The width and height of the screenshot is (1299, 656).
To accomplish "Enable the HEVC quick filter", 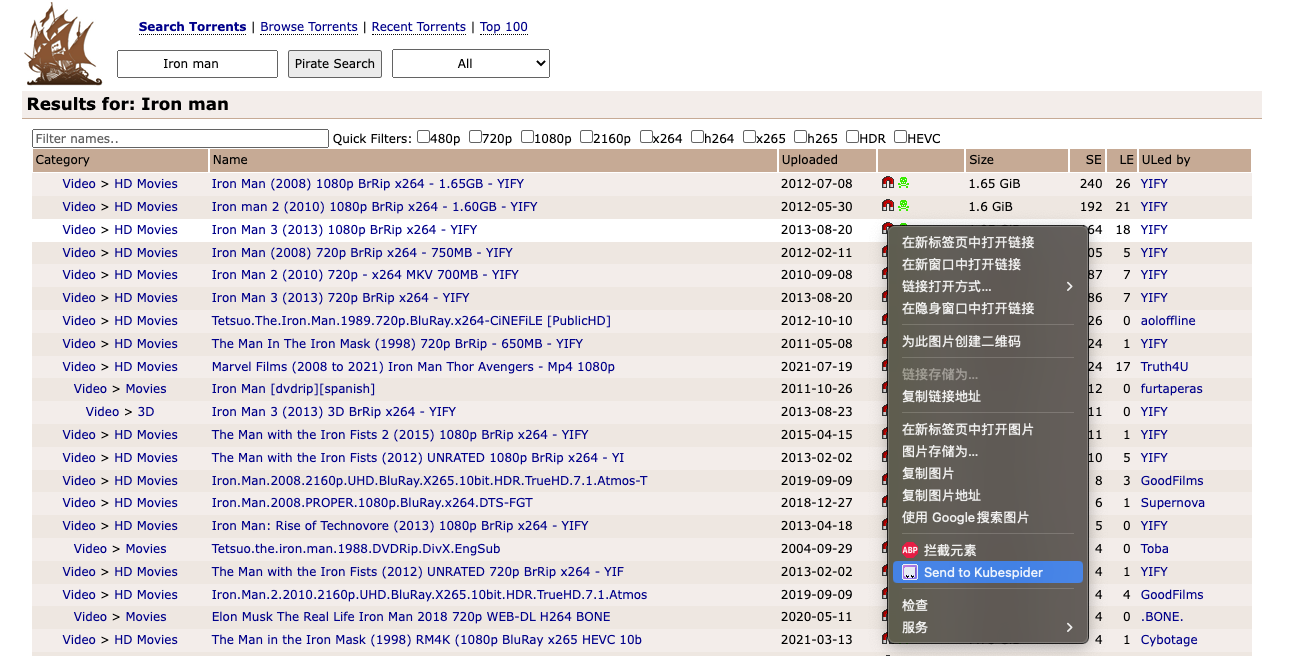I will click(900, 137).
